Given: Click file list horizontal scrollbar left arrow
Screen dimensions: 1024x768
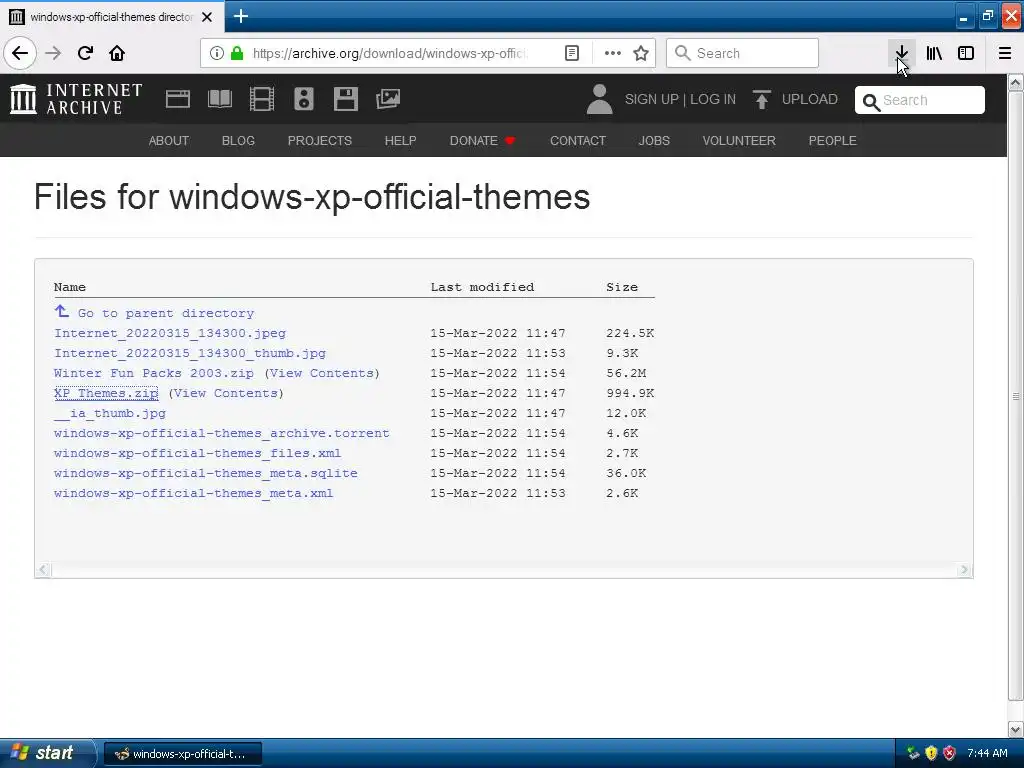Looking at the screenshot, I should pos(43,569).
